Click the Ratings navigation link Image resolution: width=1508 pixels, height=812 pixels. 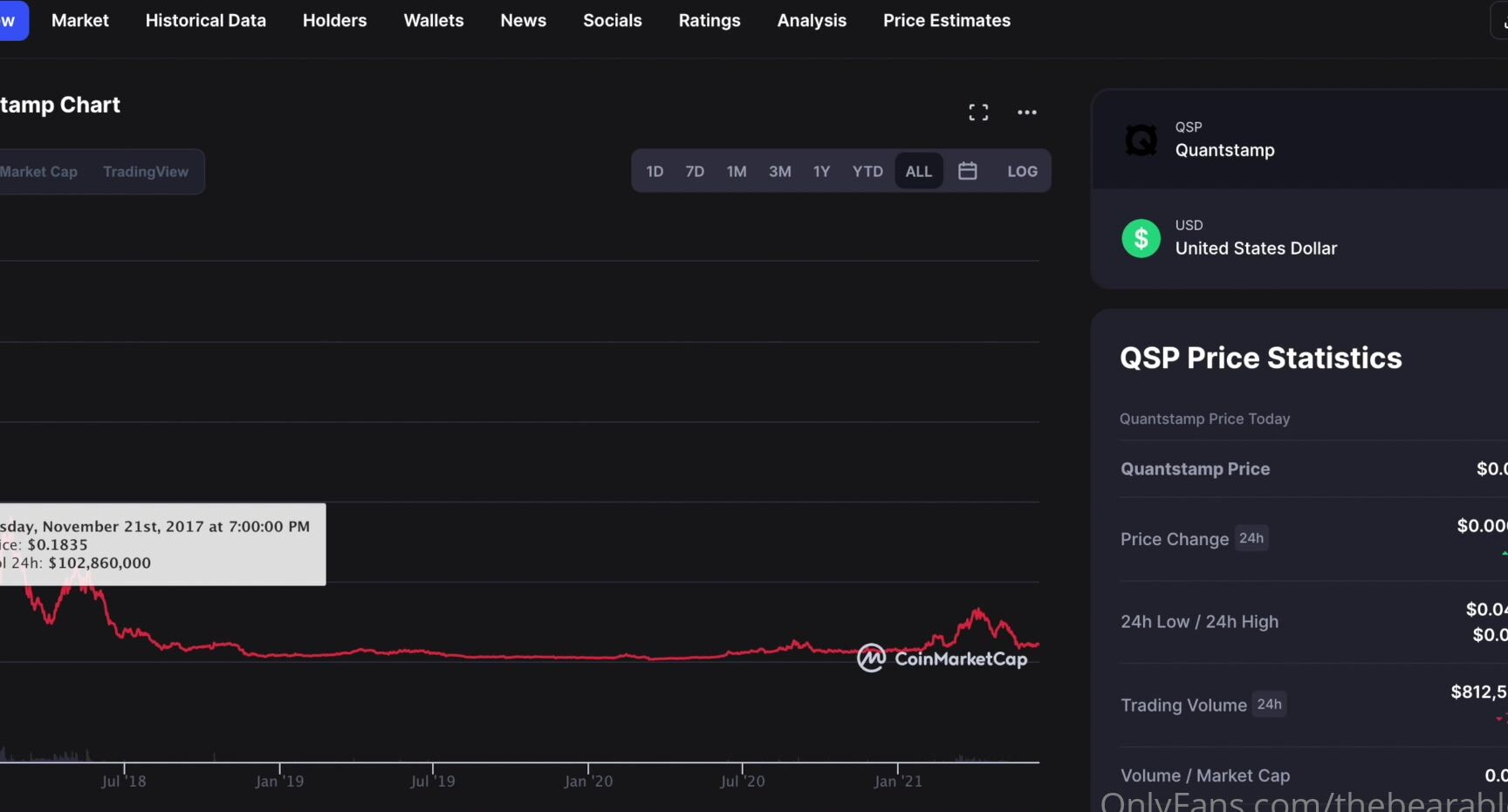click(709, 20)
